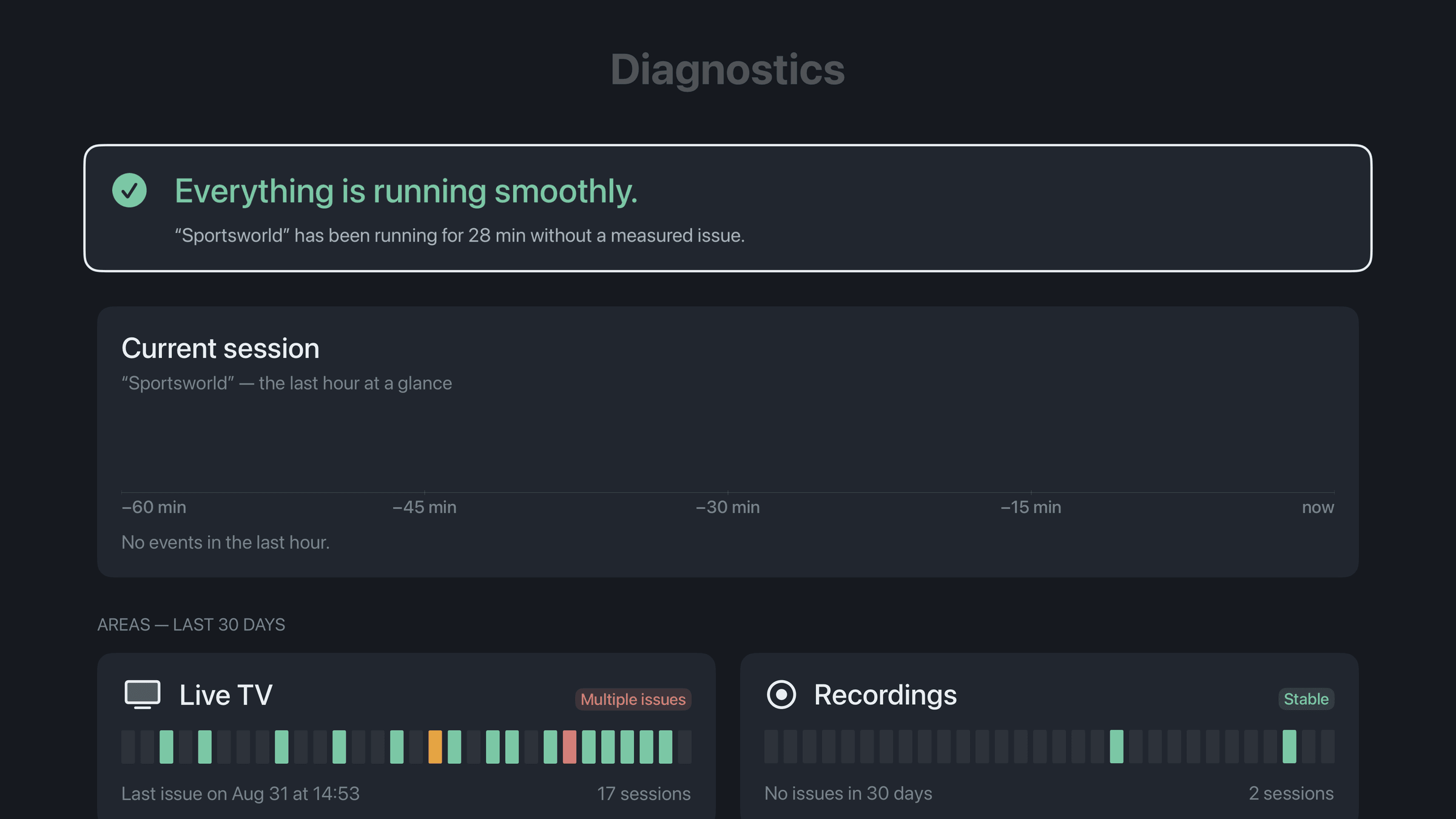This screenshot has height=819, width=1456.
Task: Click the "Multiple issues" badge
Action: (633, 699)
